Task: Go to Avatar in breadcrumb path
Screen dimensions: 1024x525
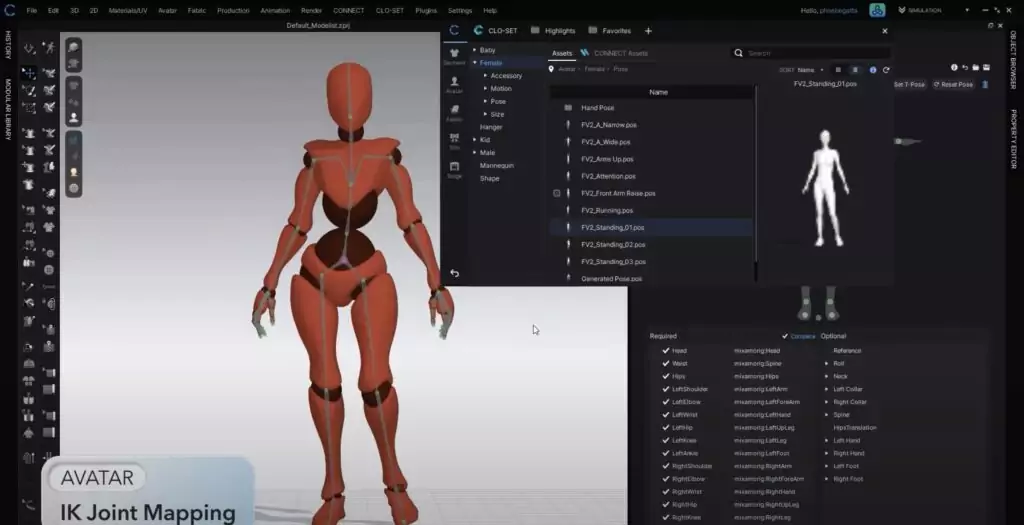Action: [567, 69]
